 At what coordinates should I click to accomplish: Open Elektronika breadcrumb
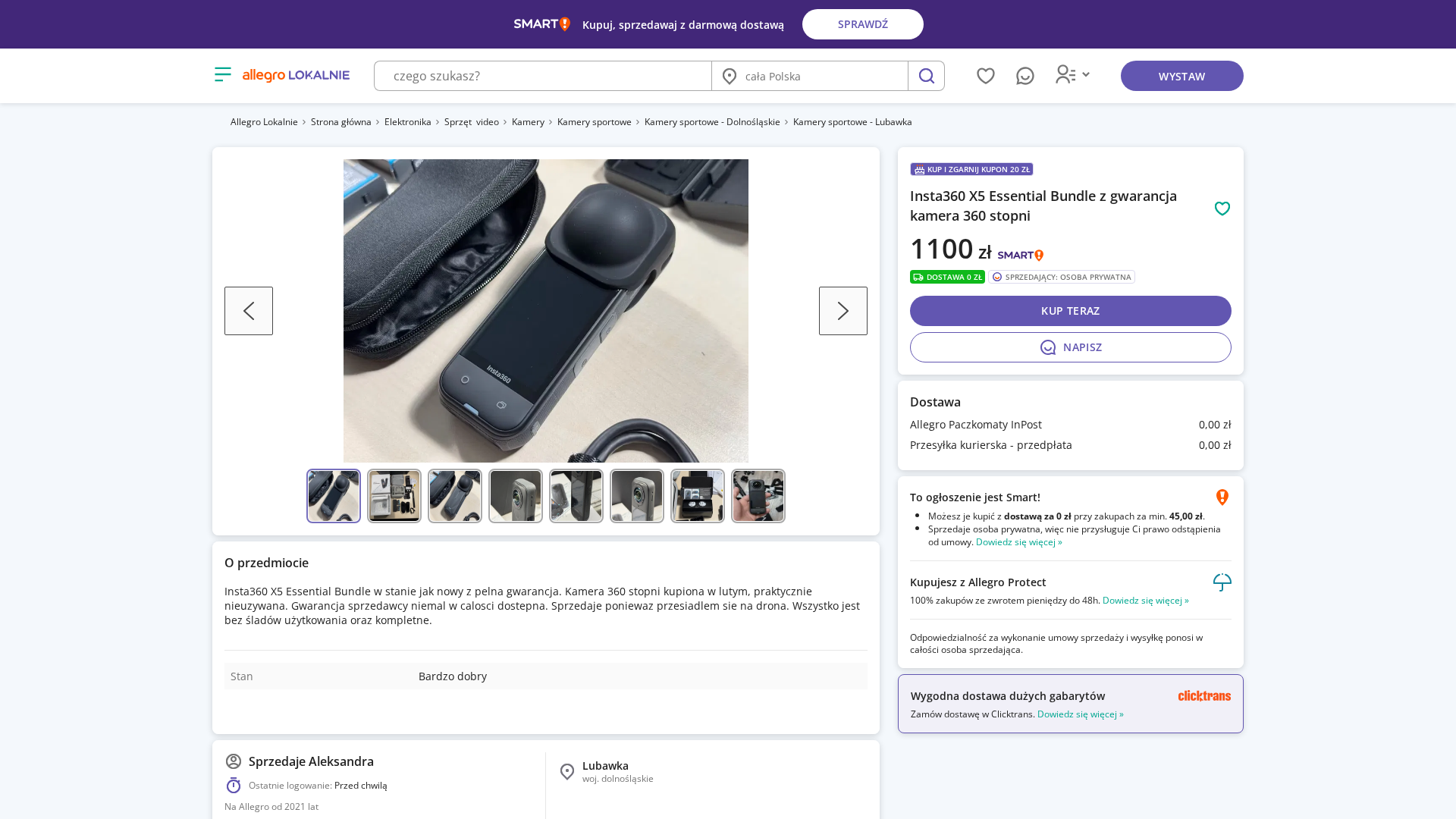coord(408,122)
